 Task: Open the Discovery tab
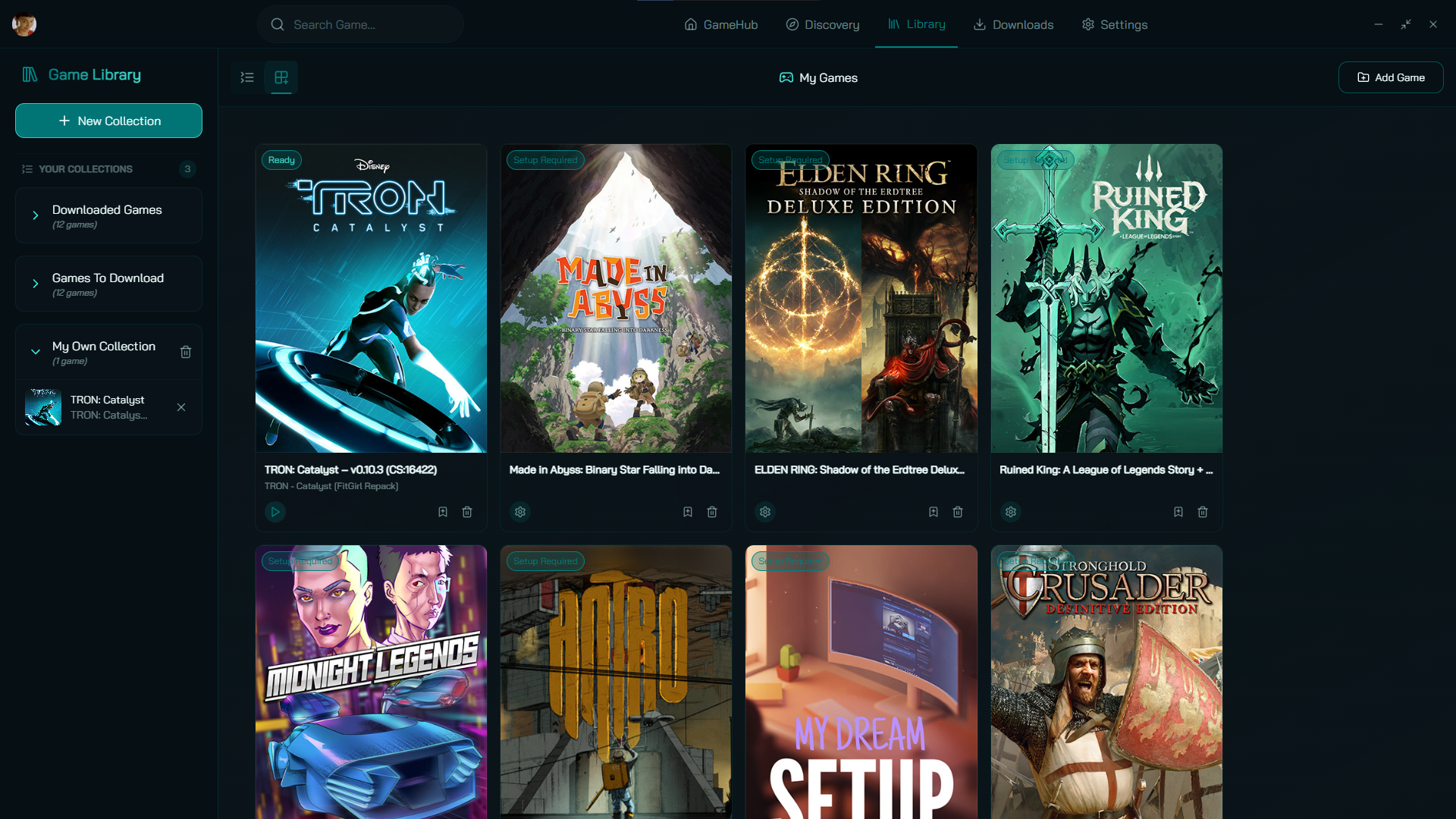(x=823, y=24)
